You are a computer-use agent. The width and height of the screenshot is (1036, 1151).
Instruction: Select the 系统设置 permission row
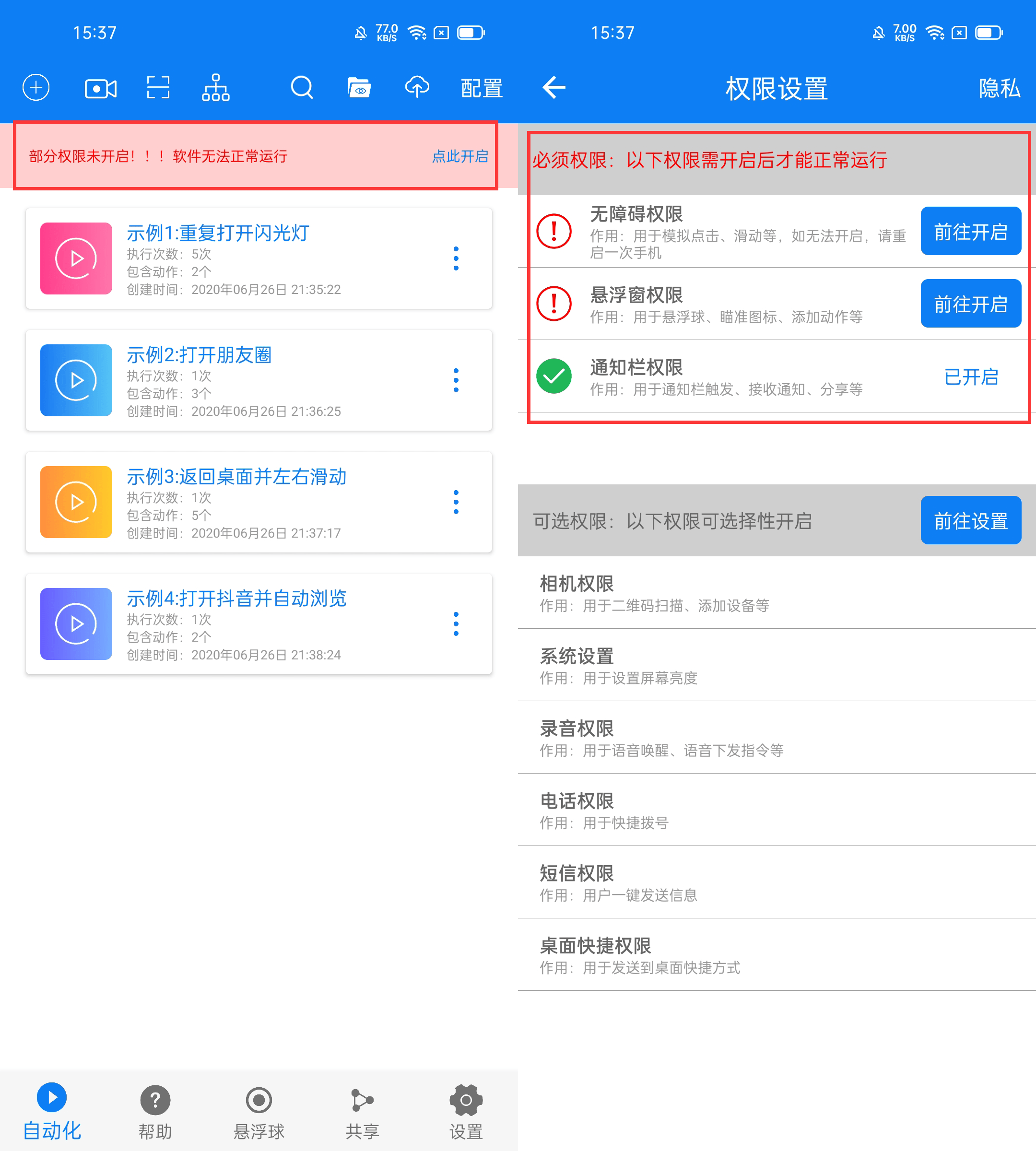pos(777,665)
